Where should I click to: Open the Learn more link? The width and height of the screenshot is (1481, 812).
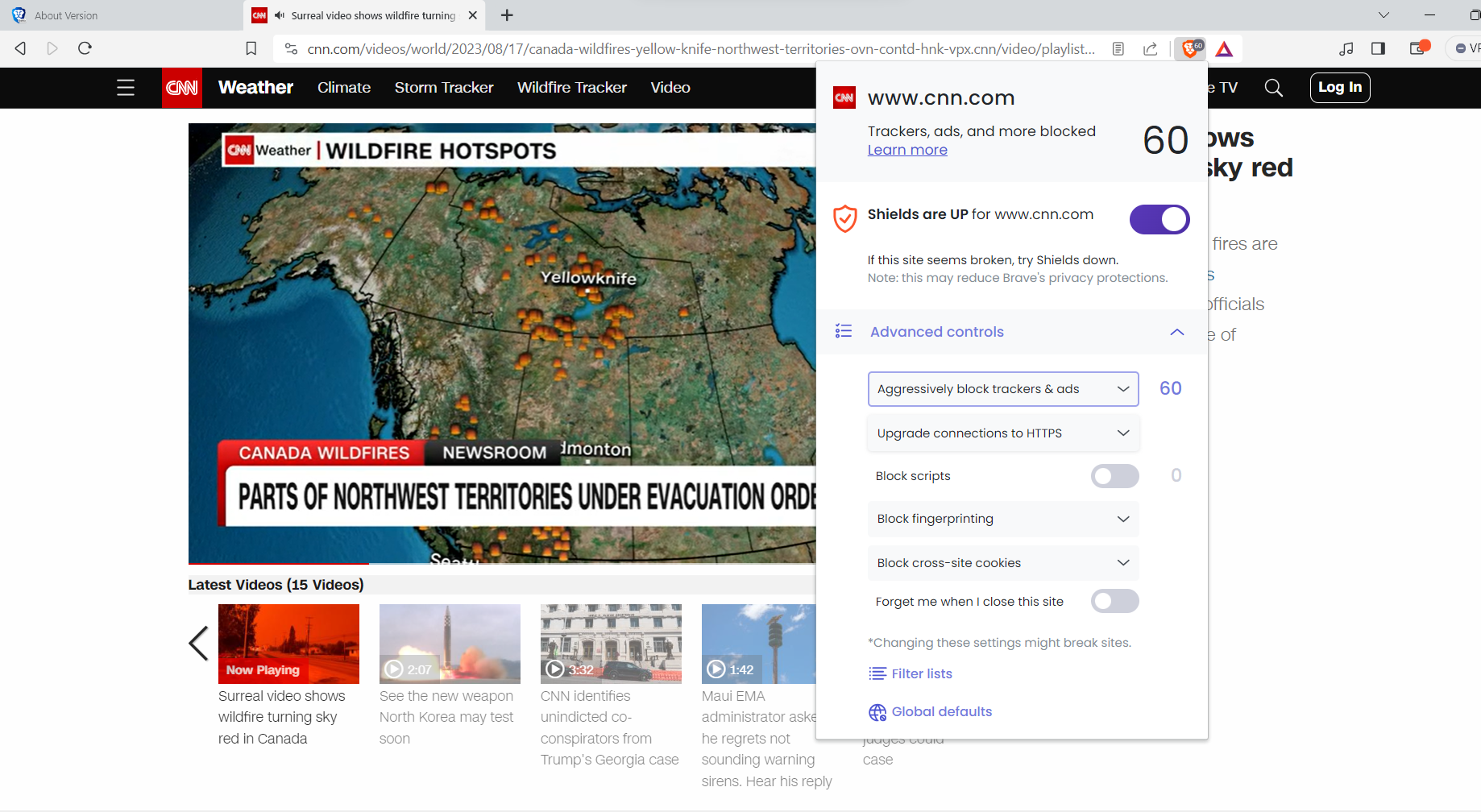(907, 150)
